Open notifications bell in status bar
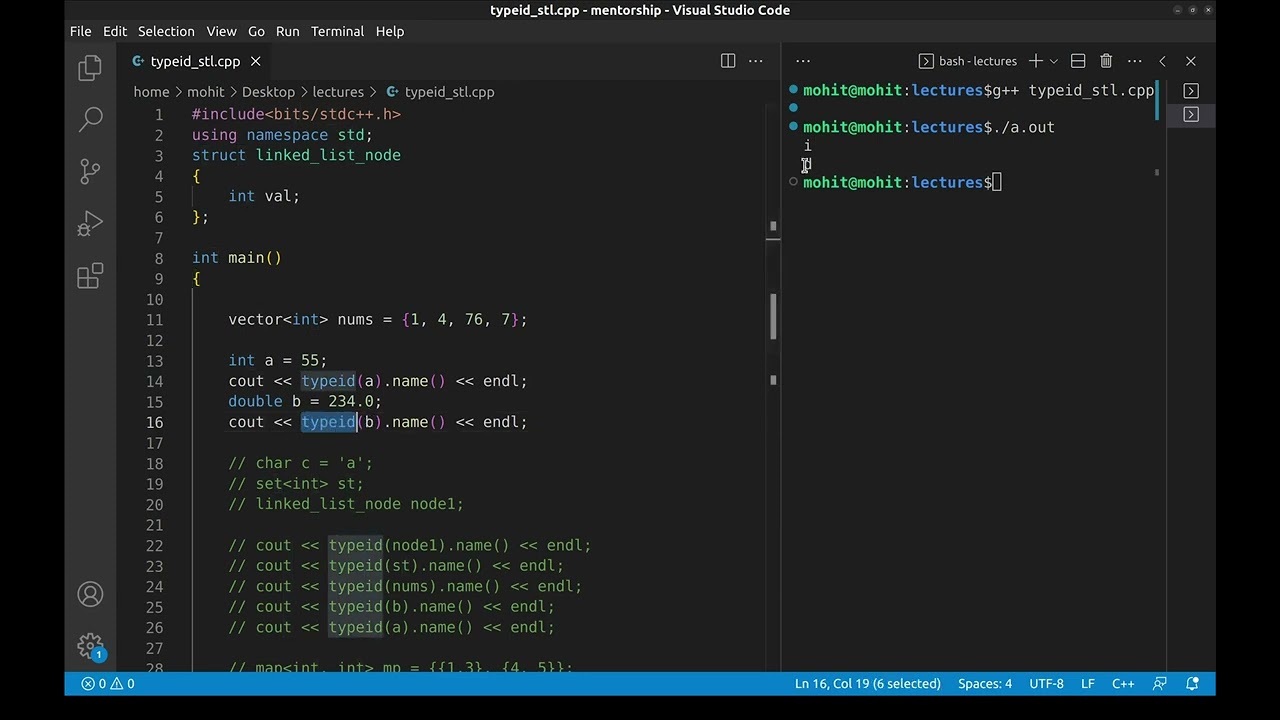Image resolution: width=1280 pixels, height=720 pixels. click(x=1192, y=684)
